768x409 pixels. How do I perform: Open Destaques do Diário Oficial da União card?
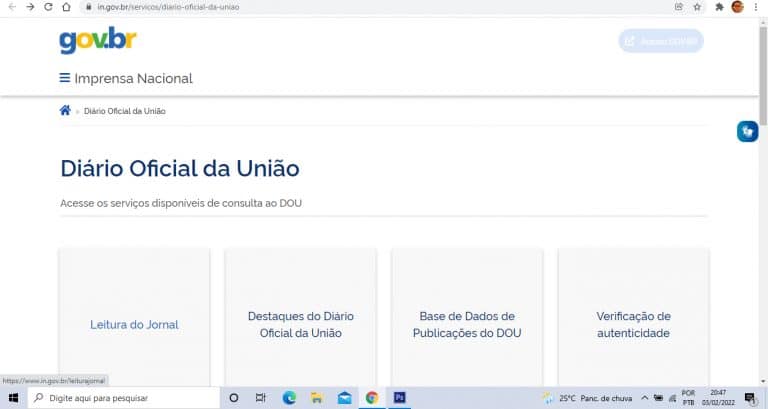tap(301, 317)
